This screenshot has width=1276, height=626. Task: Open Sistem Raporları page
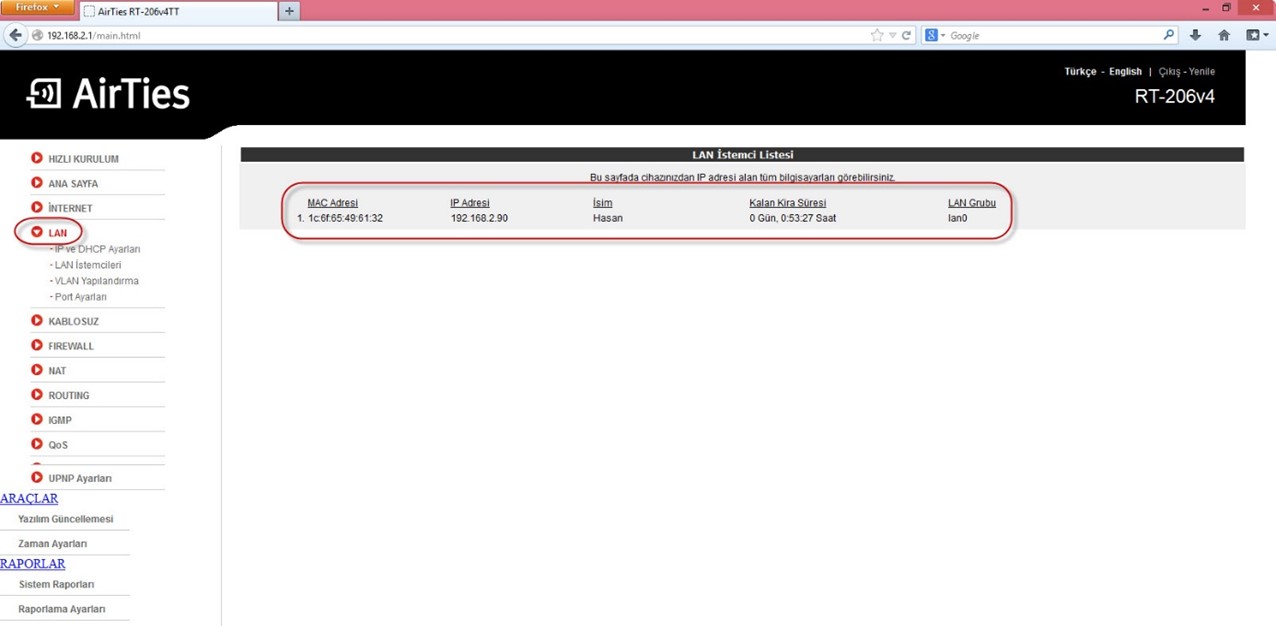[57, 584]
